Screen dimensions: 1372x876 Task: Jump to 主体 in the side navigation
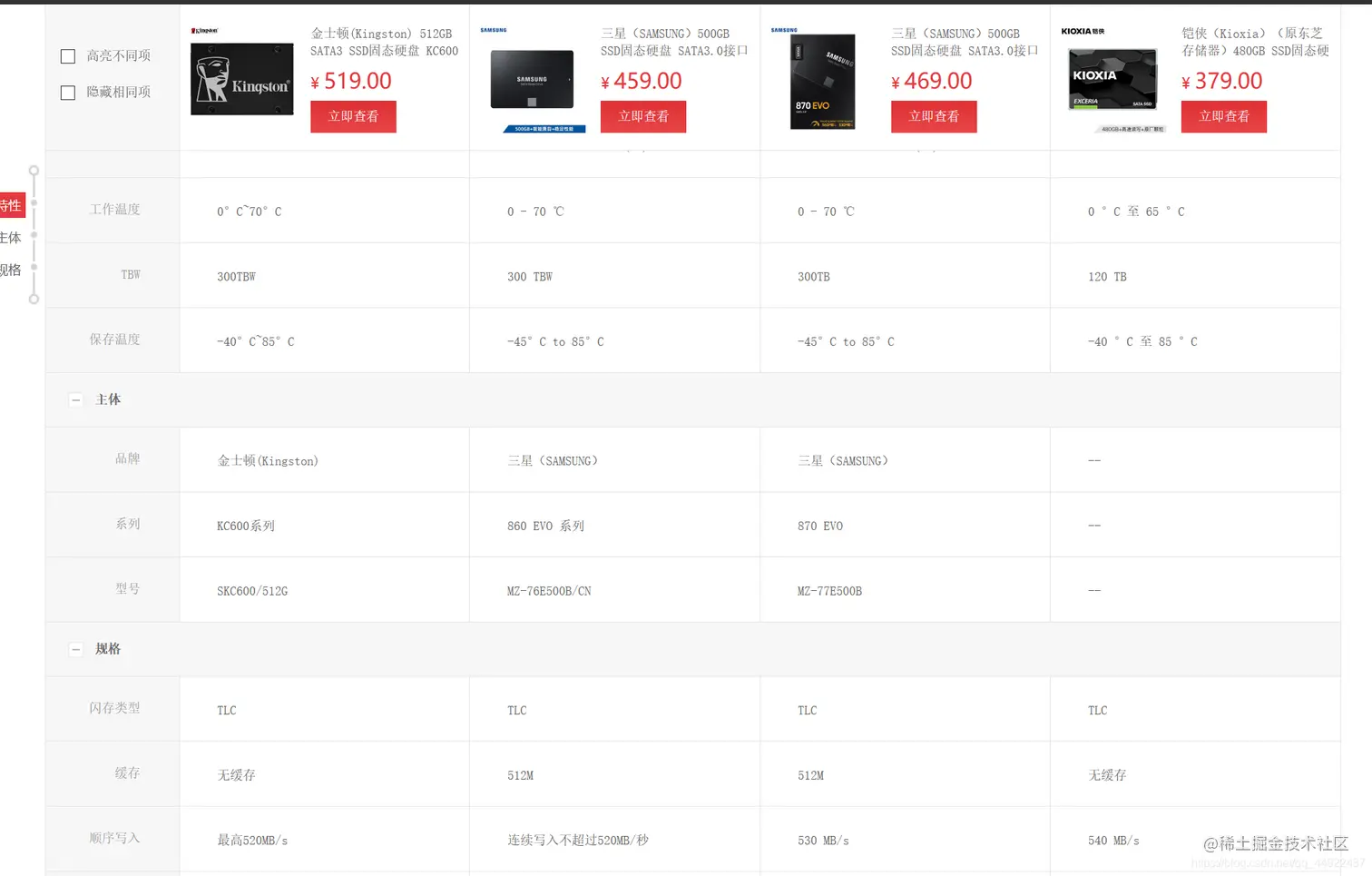point(11,238)
